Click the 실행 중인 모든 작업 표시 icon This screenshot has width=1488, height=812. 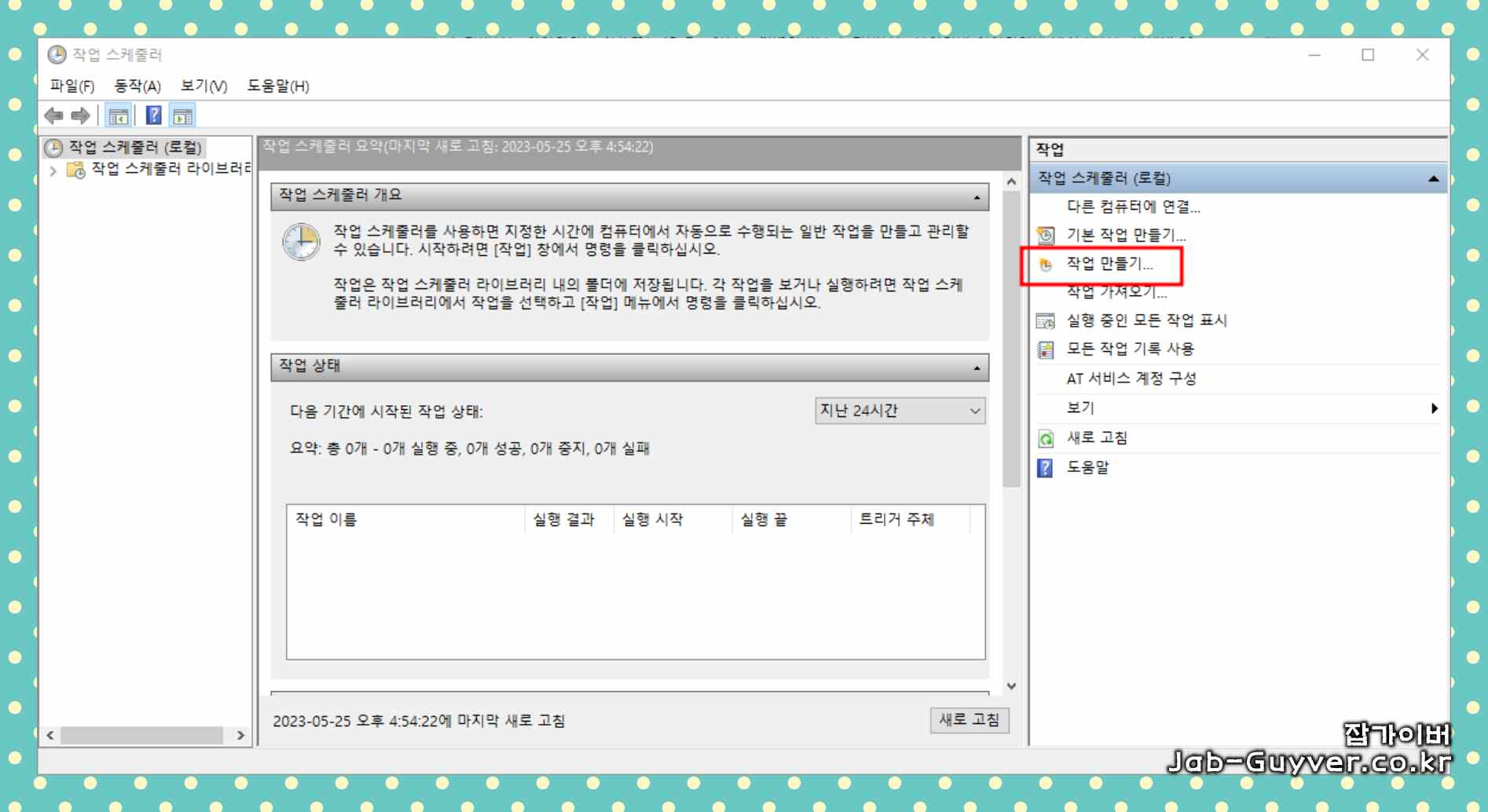click(x=1045, y=320)
